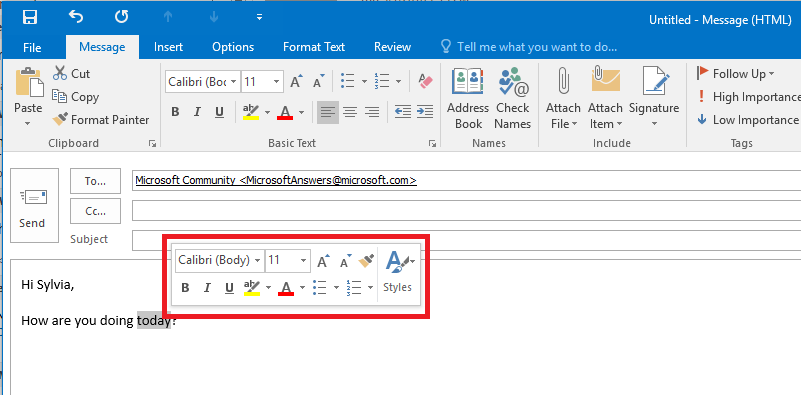Expand the Paste options arrow
The width and height of the screenshot is (805, 404).
(28, 124)
